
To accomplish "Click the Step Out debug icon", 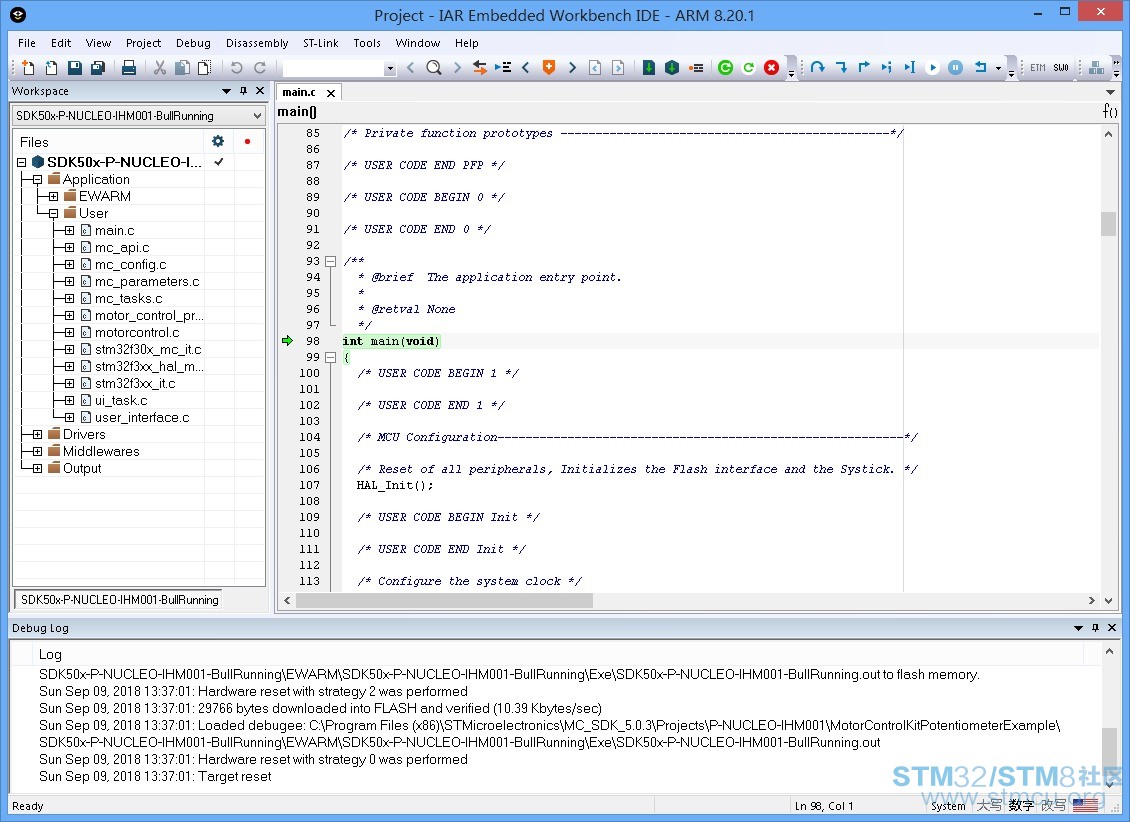I will pyautogui.click(x=863, y=68).
